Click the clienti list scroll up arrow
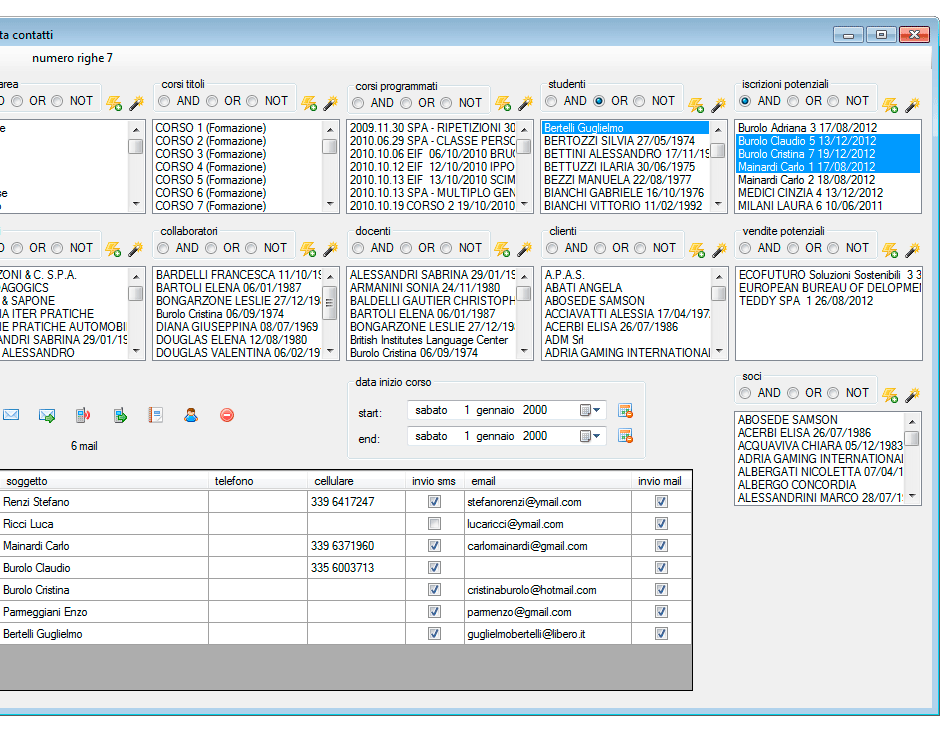 [x=719, y=276]
